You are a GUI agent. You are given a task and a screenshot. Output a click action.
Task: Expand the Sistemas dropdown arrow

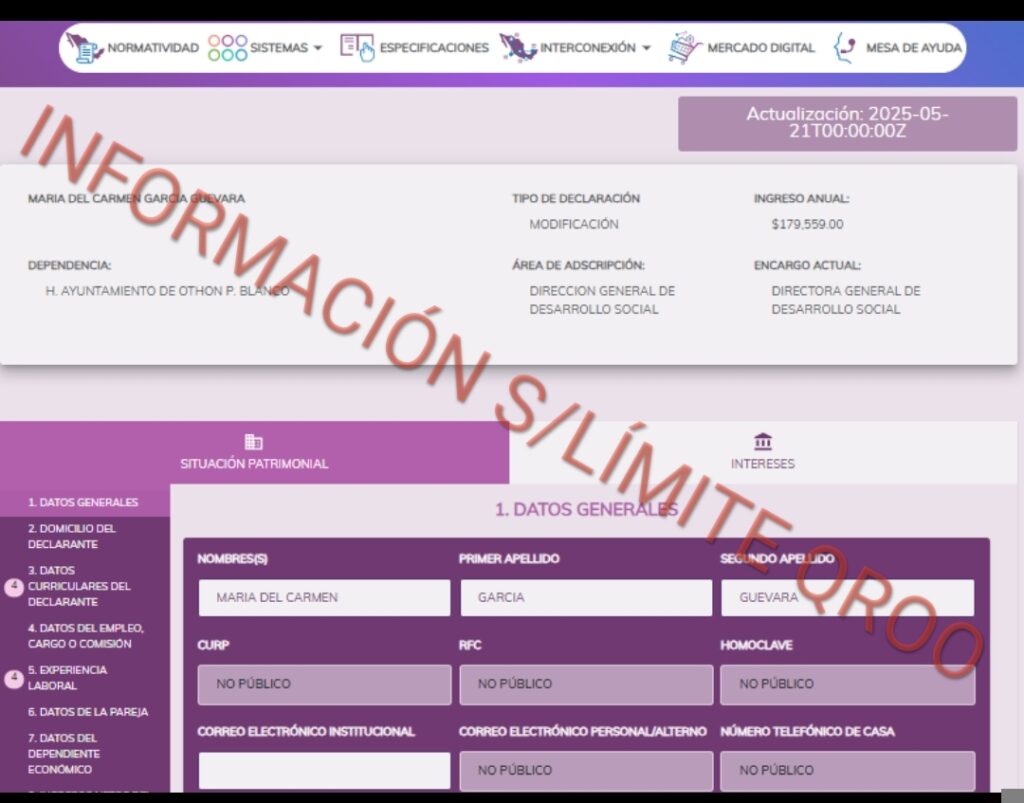[317, 48]
